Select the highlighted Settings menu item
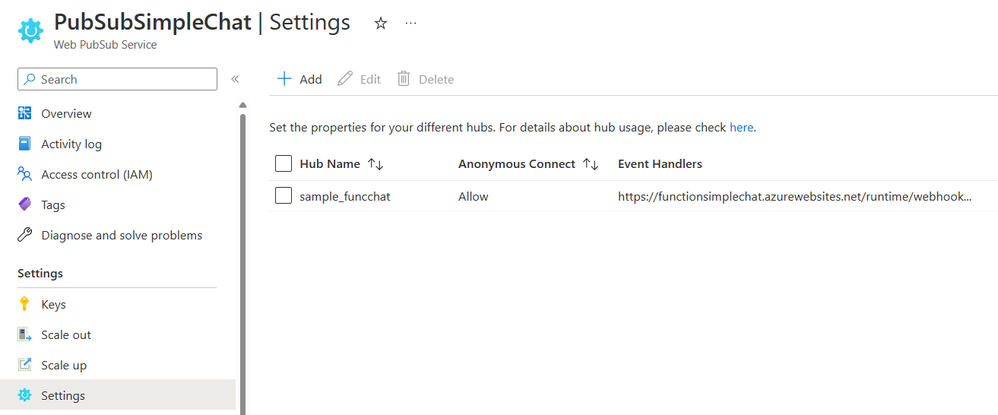Viewport: 998px width, 415px height. tap(118, 395)
